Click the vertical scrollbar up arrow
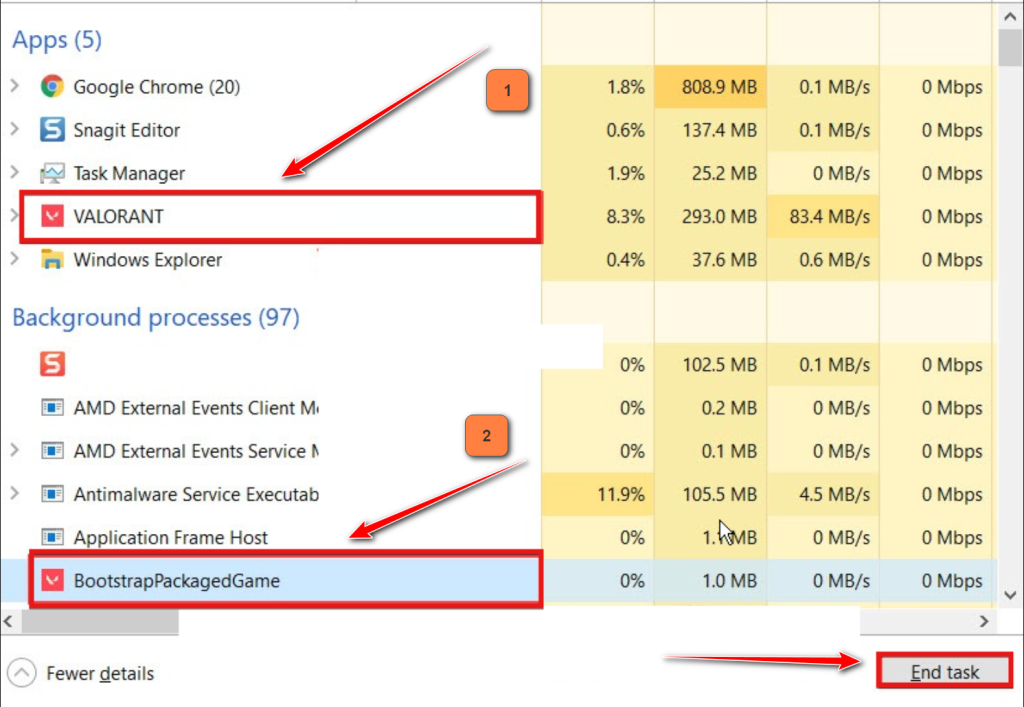The image size is (1024, 707). [1010, 17]
